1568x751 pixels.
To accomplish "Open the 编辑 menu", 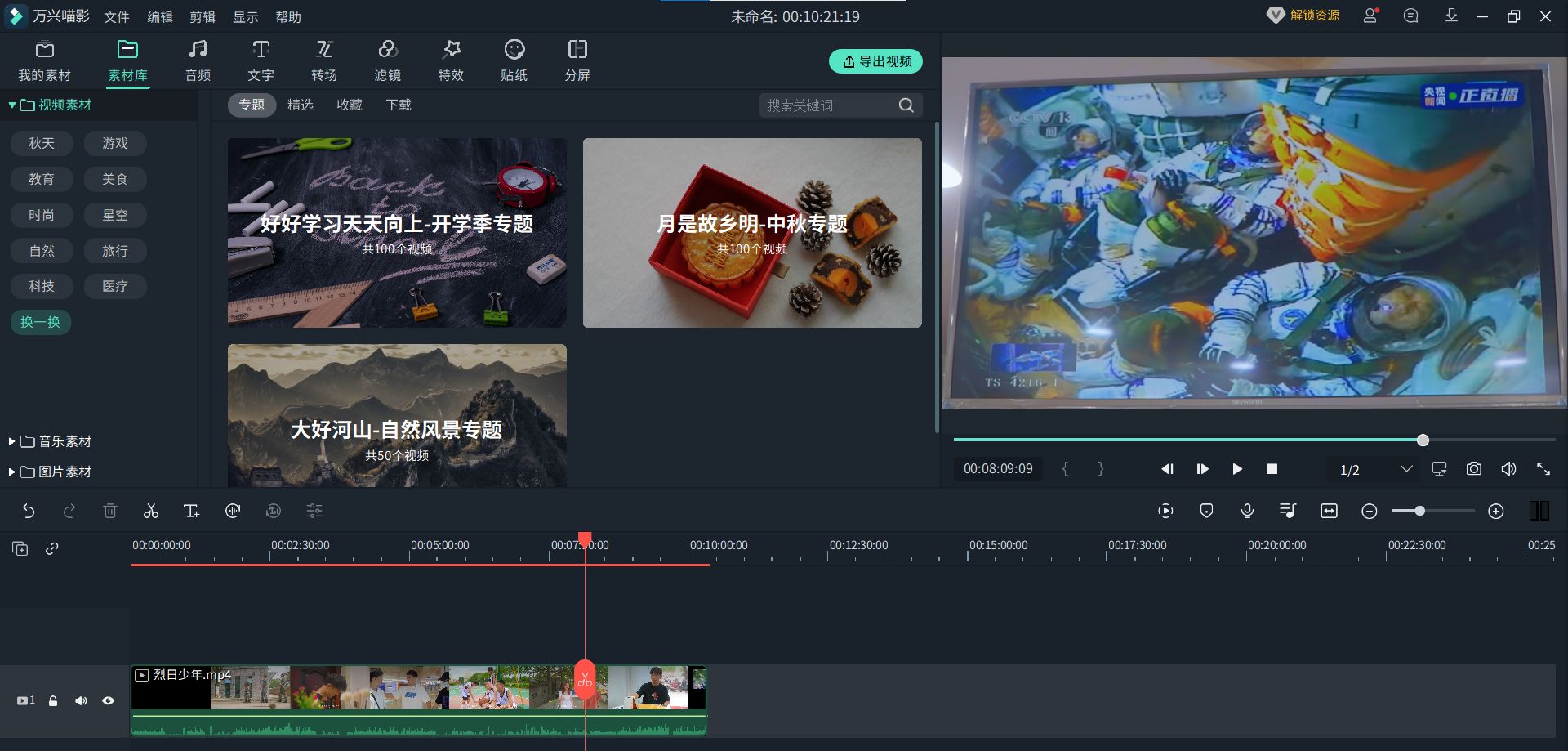I will point(159,17).
